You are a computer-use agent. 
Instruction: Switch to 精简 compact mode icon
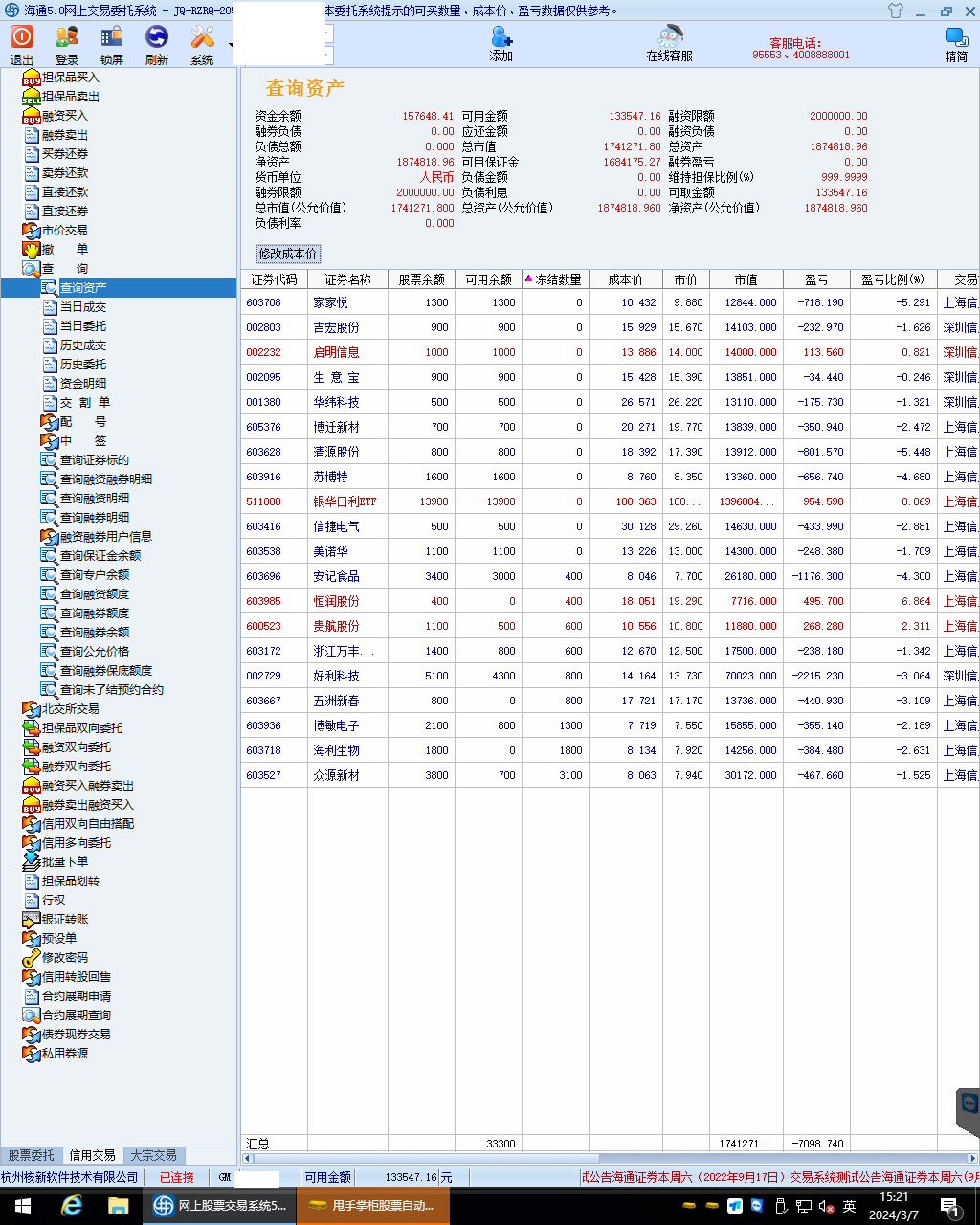tap(956, 44)
